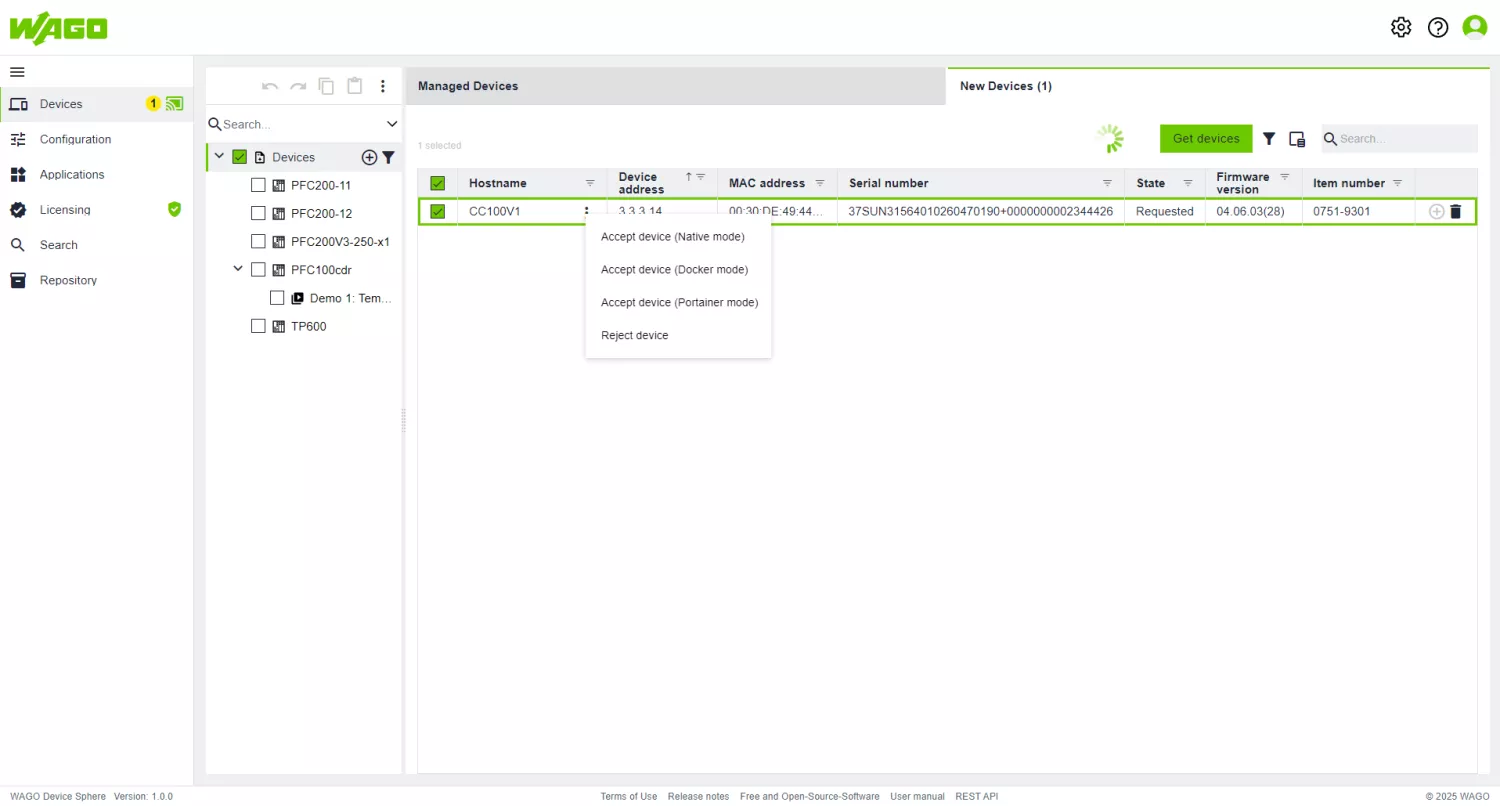Open the User manual link

[x=917, y=796]
